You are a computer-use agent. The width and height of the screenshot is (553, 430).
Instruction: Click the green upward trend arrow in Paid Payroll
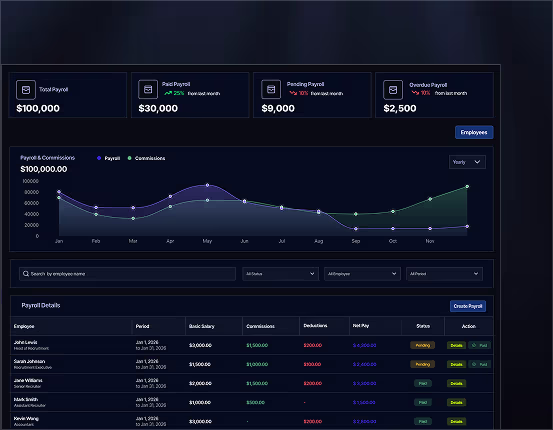[x=168, y=93]
